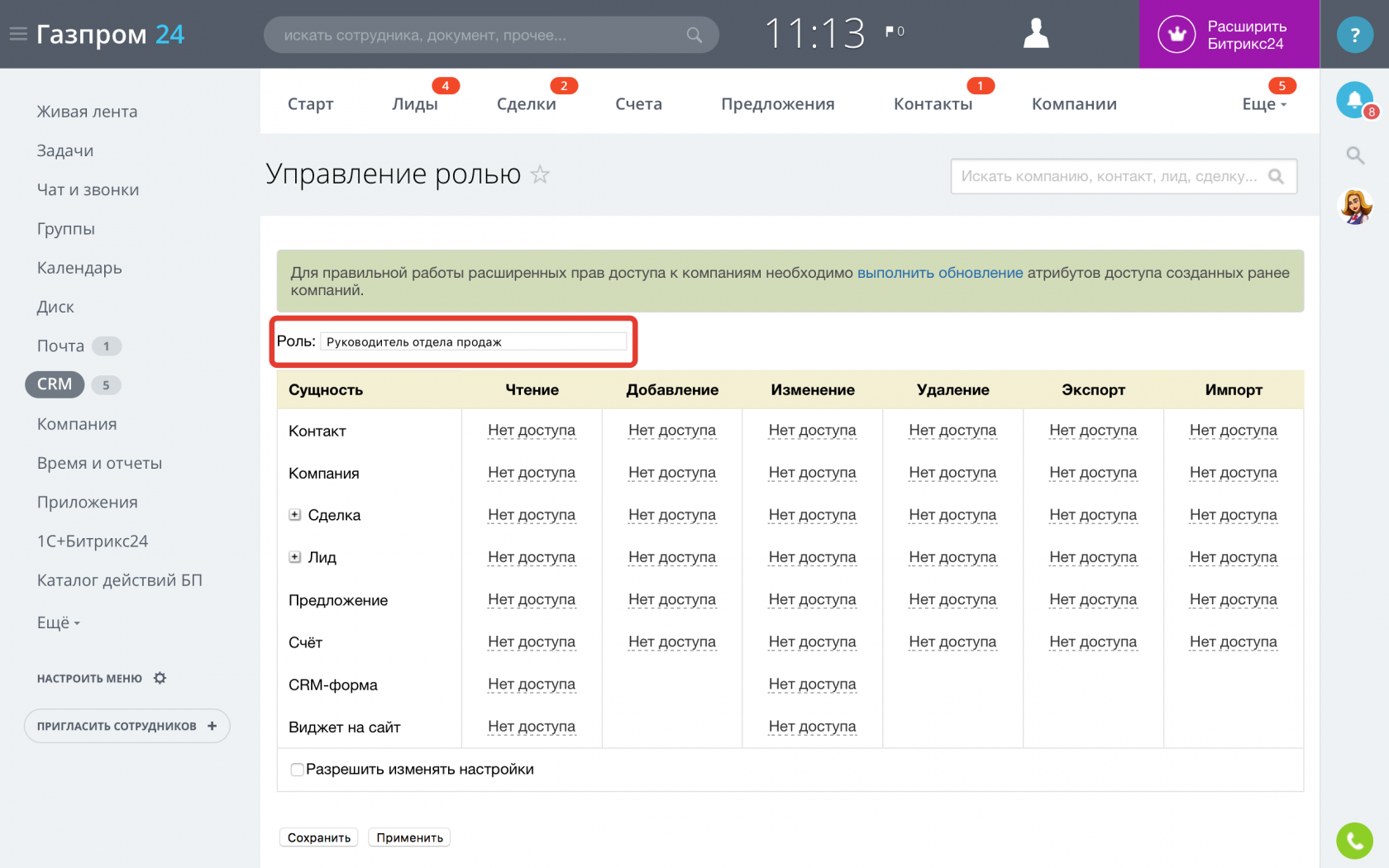
Task: Click the Газпром 24 logo
Action: (x=110, y=34)
